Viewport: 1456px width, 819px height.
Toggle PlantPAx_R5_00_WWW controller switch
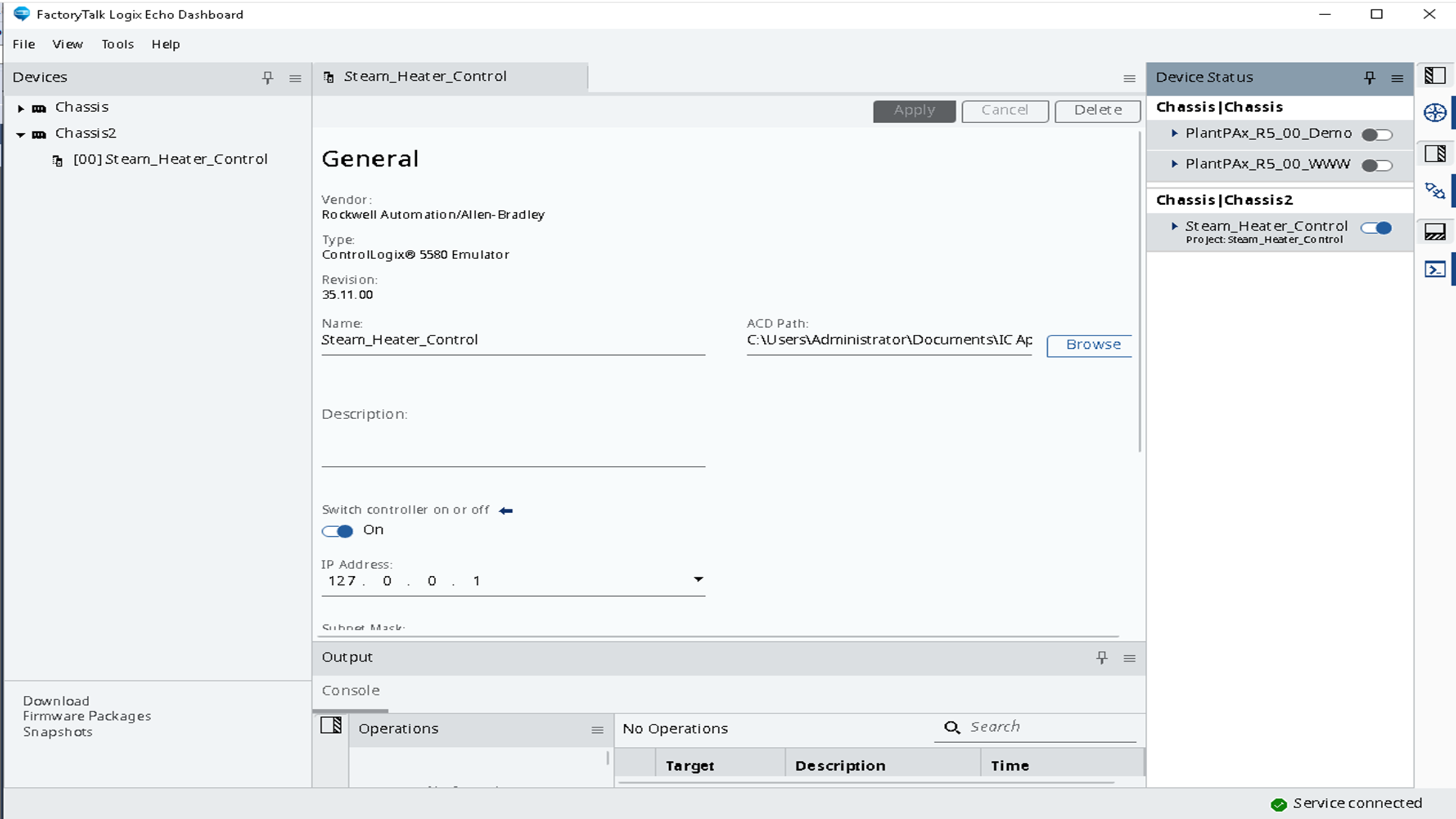click(x=1377, y=165)
